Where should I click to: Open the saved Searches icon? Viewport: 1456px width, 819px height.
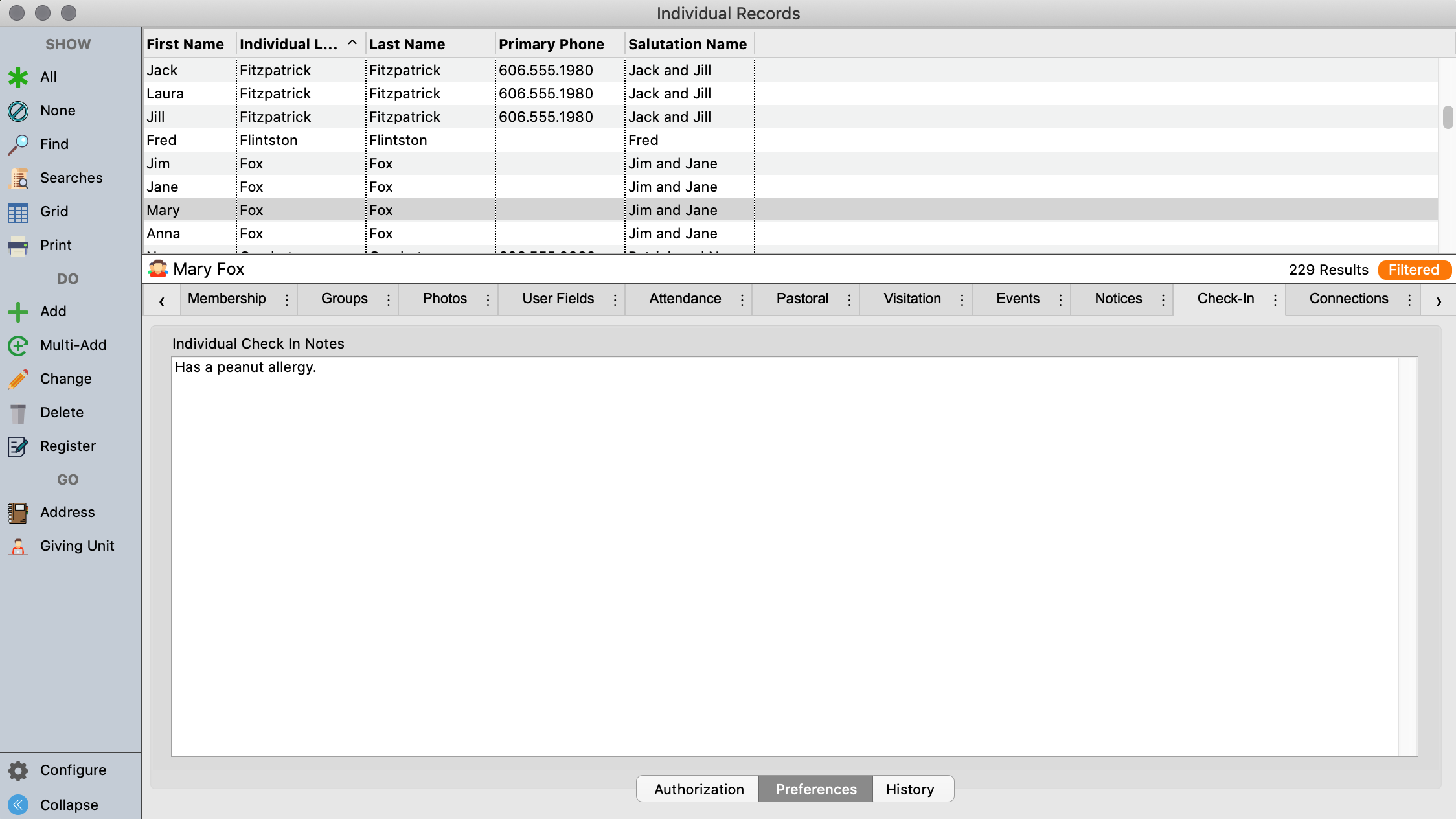point(18,178)
